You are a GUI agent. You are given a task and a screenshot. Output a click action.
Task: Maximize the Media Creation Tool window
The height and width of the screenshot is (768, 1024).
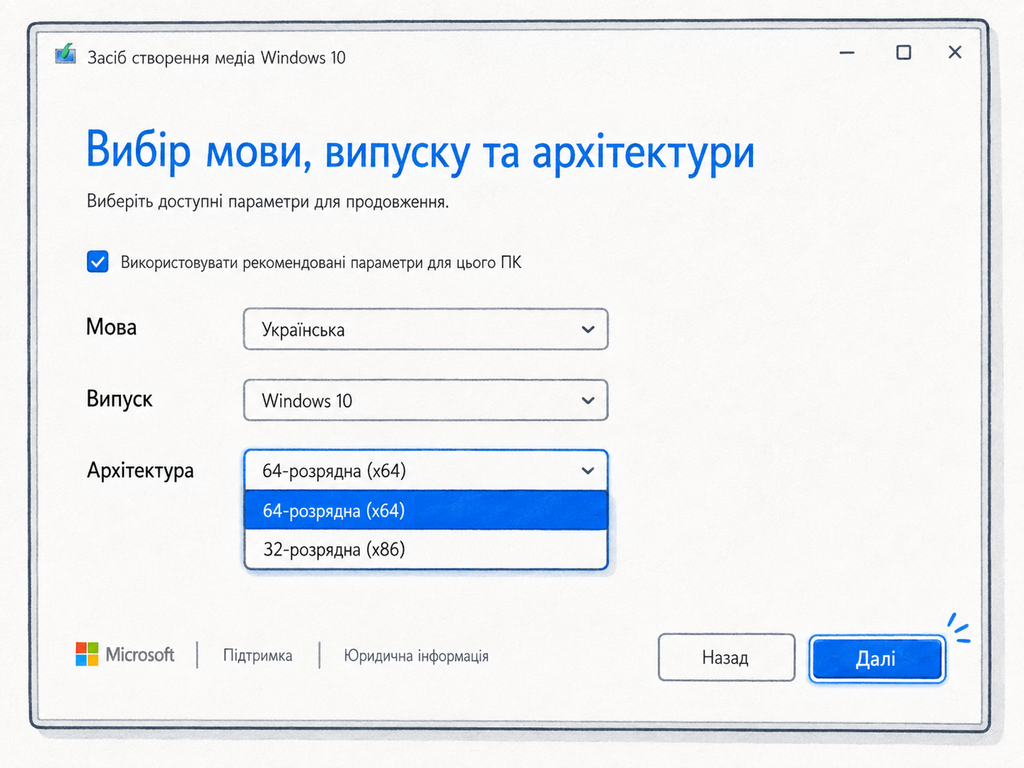pyautogui.click(x=903, y=52)
